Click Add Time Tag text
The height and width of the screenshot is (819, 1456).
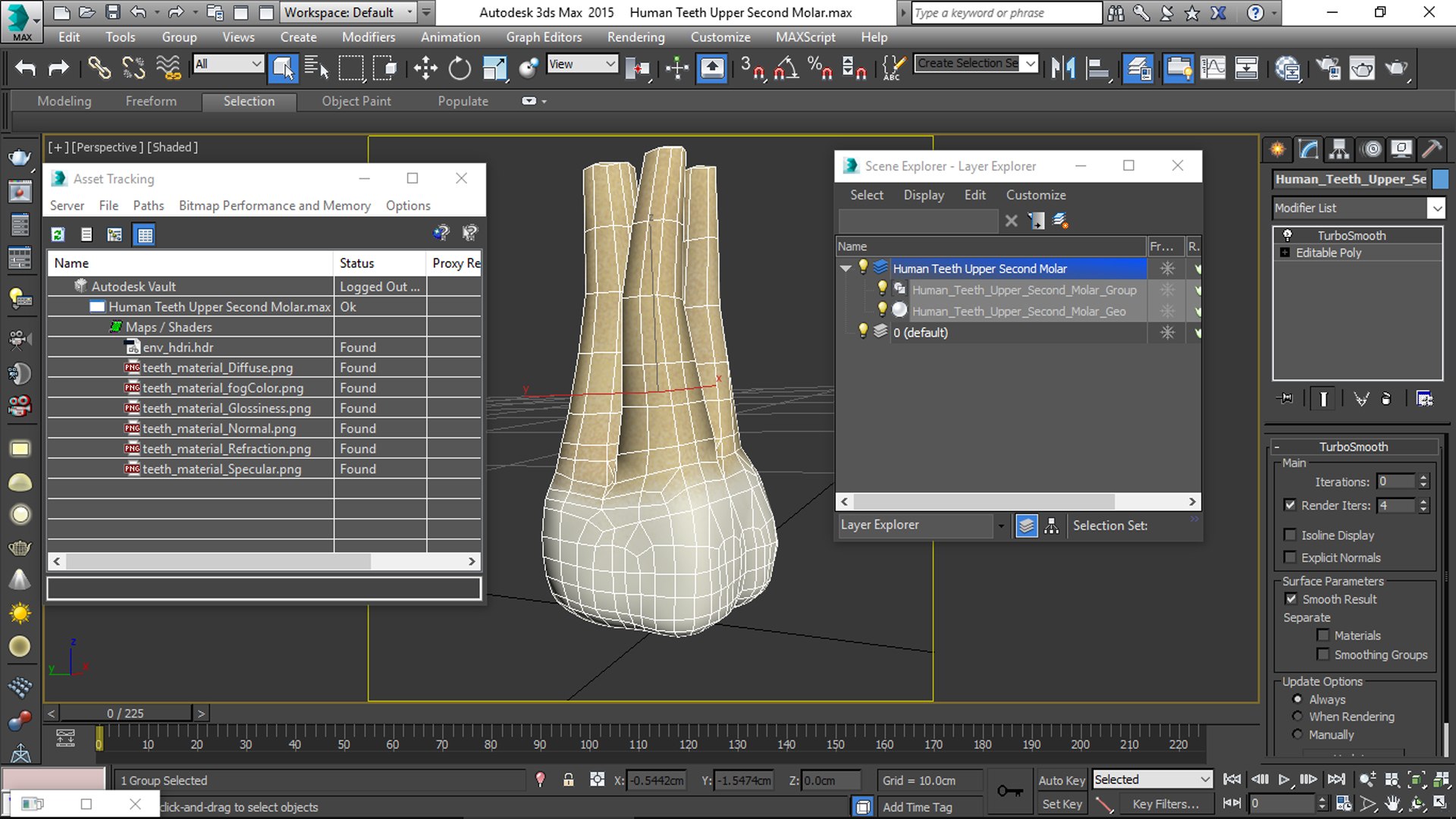click(918, 807)
